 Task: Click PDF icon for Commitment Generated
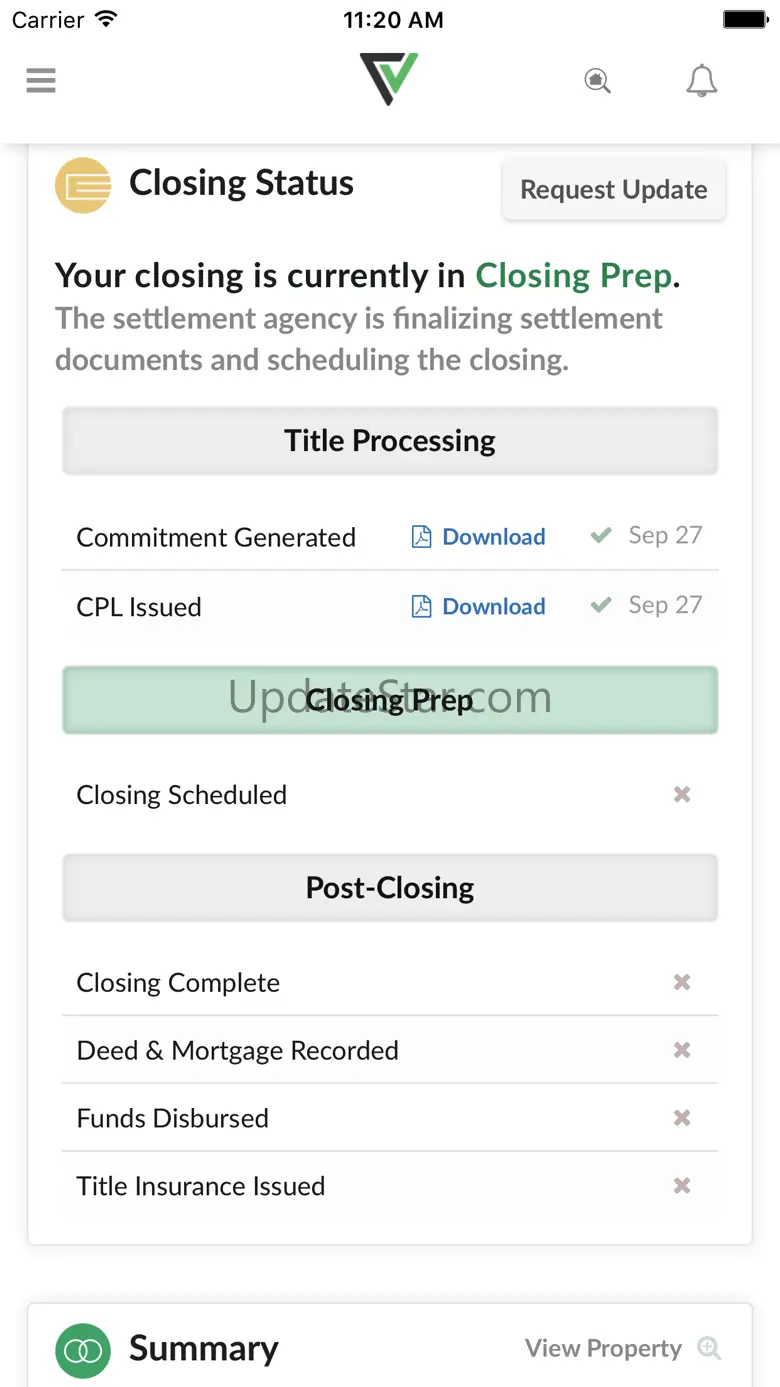coord(422,537)
